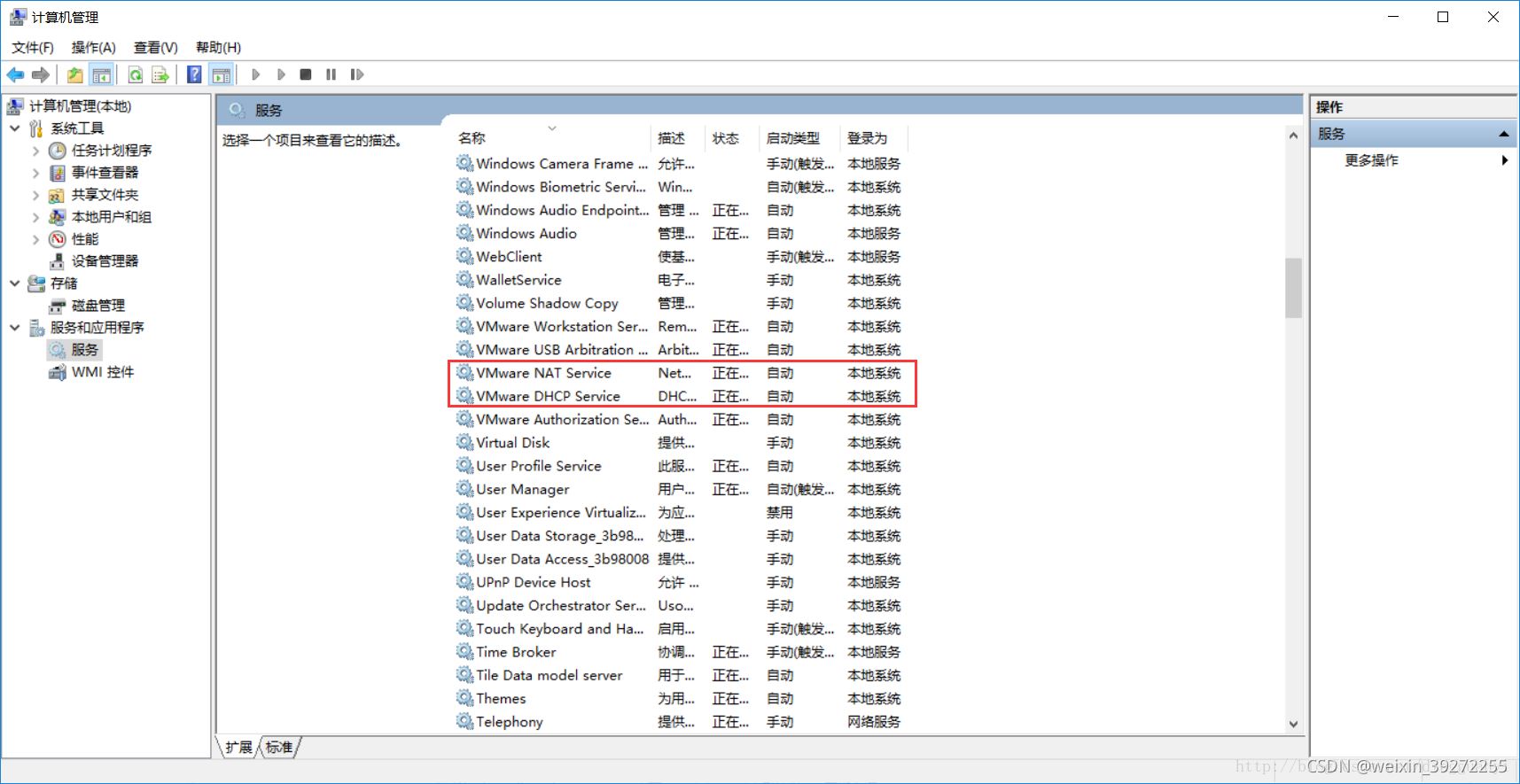Expand the 任务计划程序 tree node
The width and height of the screenshot is (1520, 784).
[x=35, y=151]
